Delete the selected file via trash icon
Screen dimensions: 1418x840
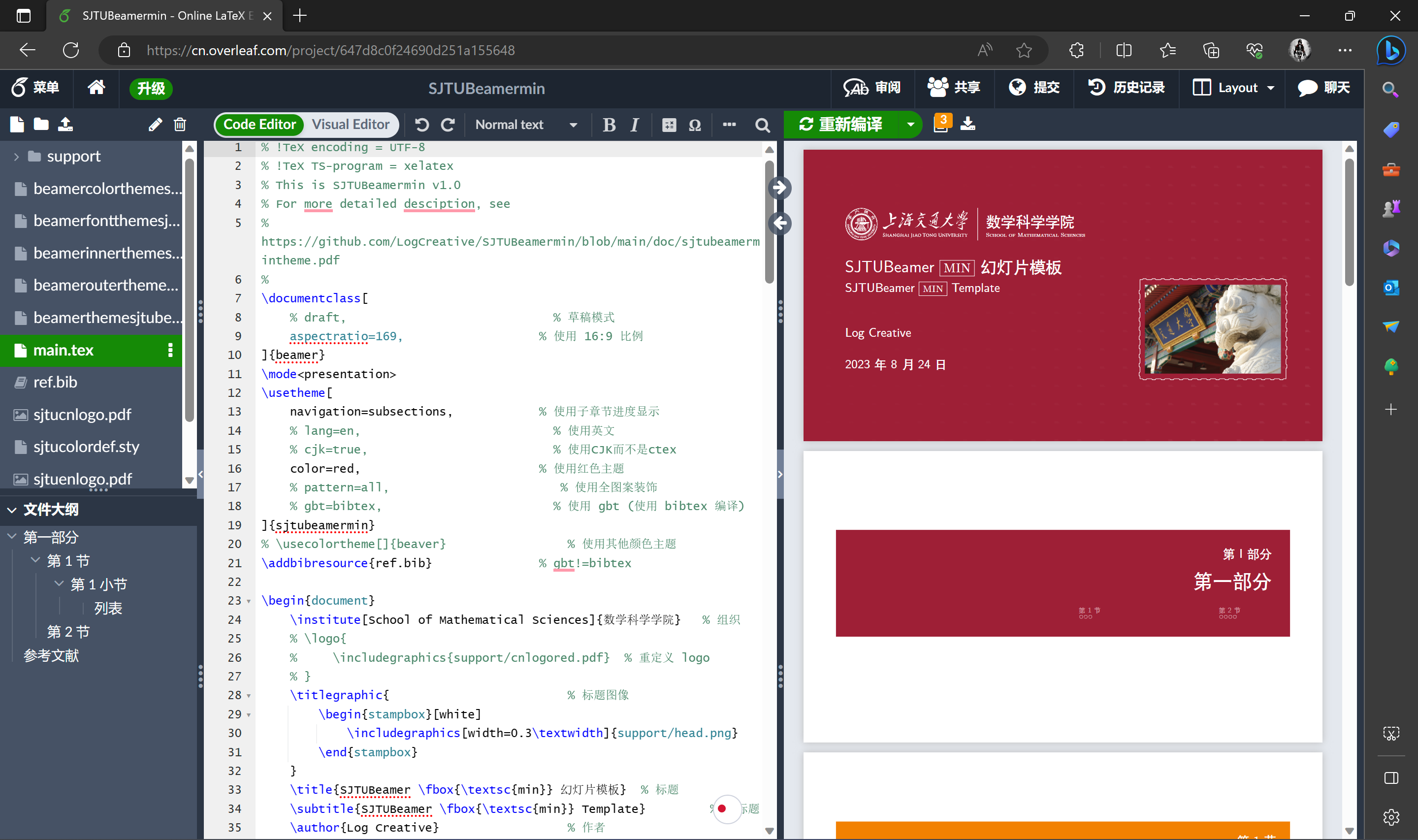[x=180, y=125]
